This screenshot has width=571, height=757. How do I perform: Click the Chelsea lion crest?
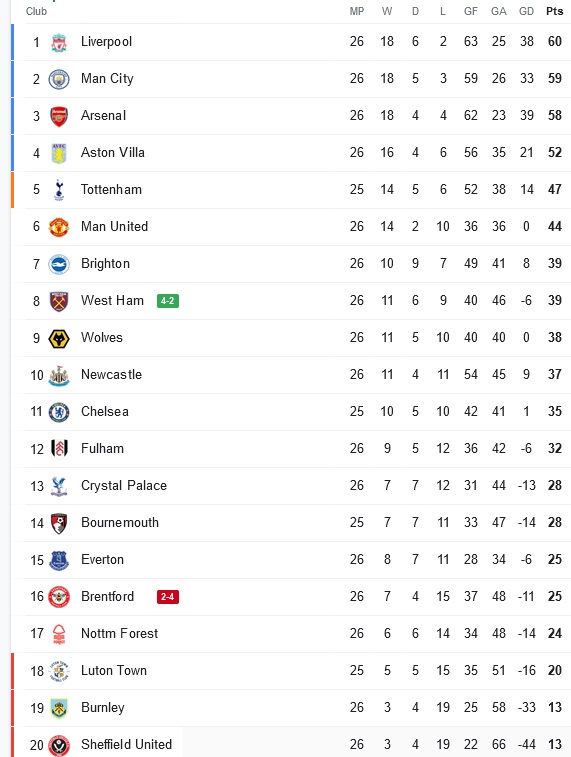click(x=59, y=412)
